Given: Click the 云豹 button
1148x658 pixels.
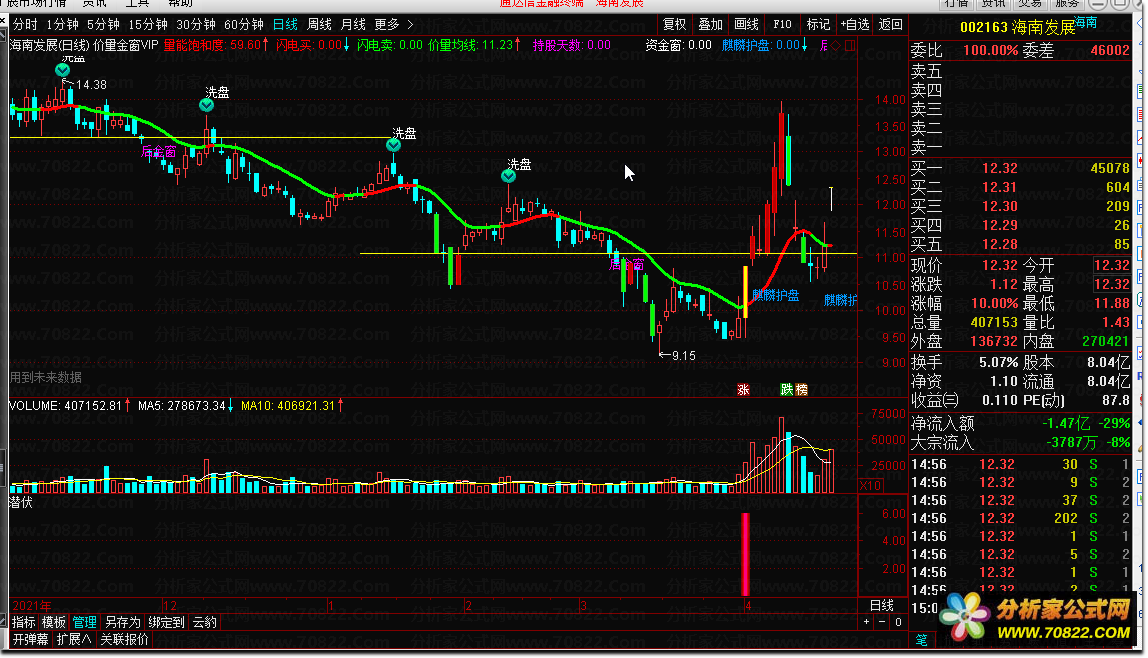Looking at the screenshot, I should point(204,622).
